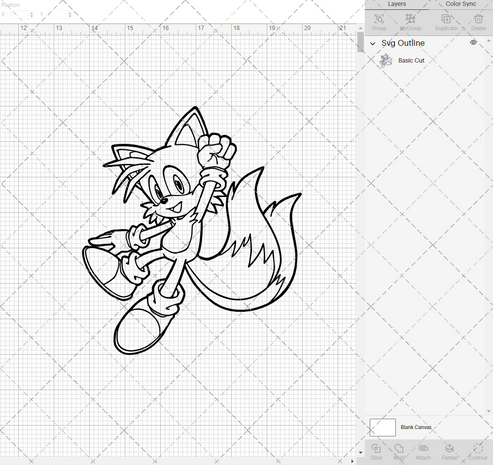Switch to the Color Sync tab

(x=461, y=4)
